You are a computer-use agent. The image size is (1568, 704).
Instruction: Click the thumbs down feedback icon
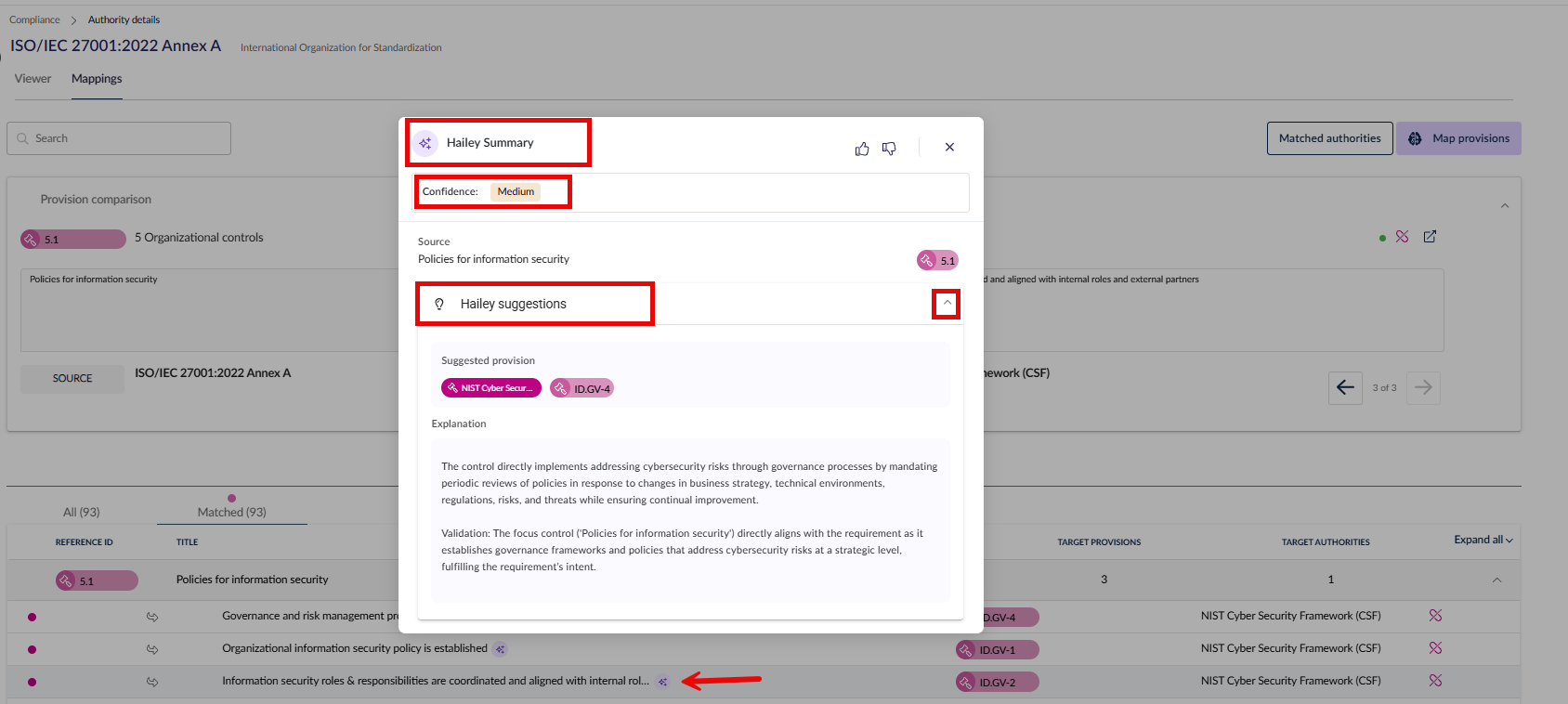pyautogui.click(x=889, y=149)
